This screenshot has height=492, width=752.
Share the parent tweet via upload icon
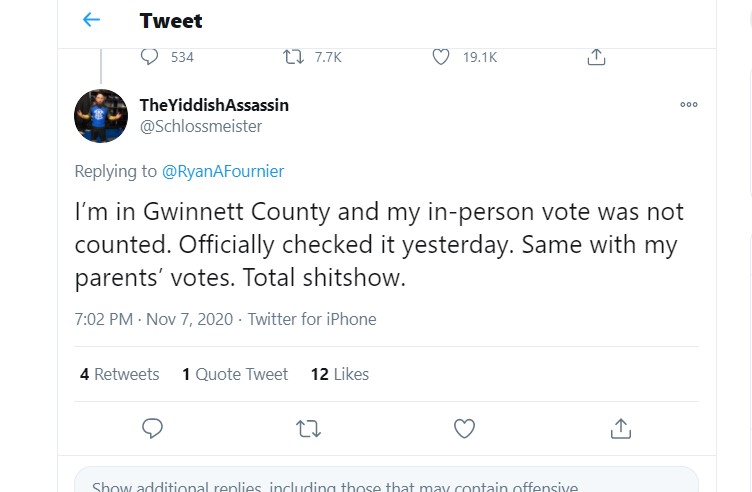point(596,57)
